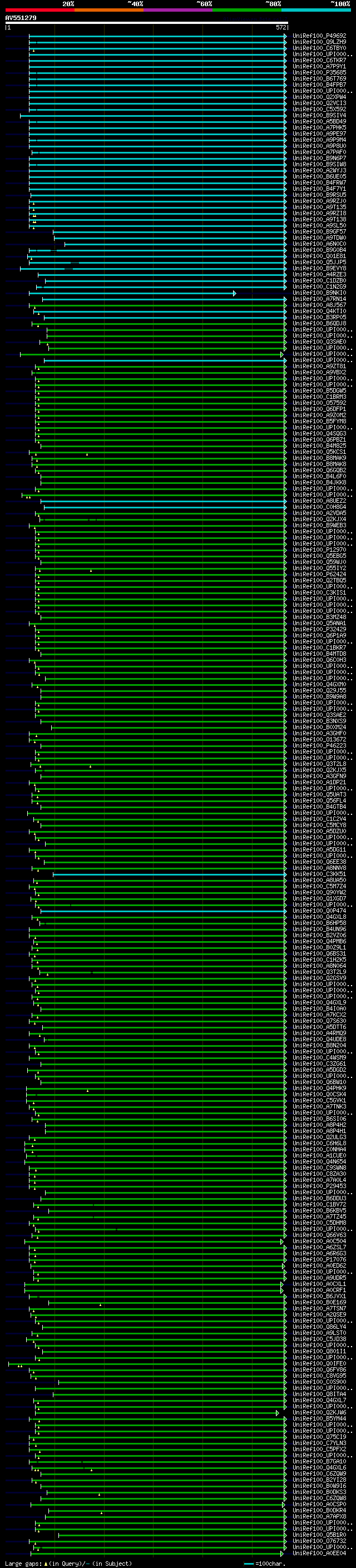
Task: Select label UniRef100_B4FPB7
Action: (319, 85)
